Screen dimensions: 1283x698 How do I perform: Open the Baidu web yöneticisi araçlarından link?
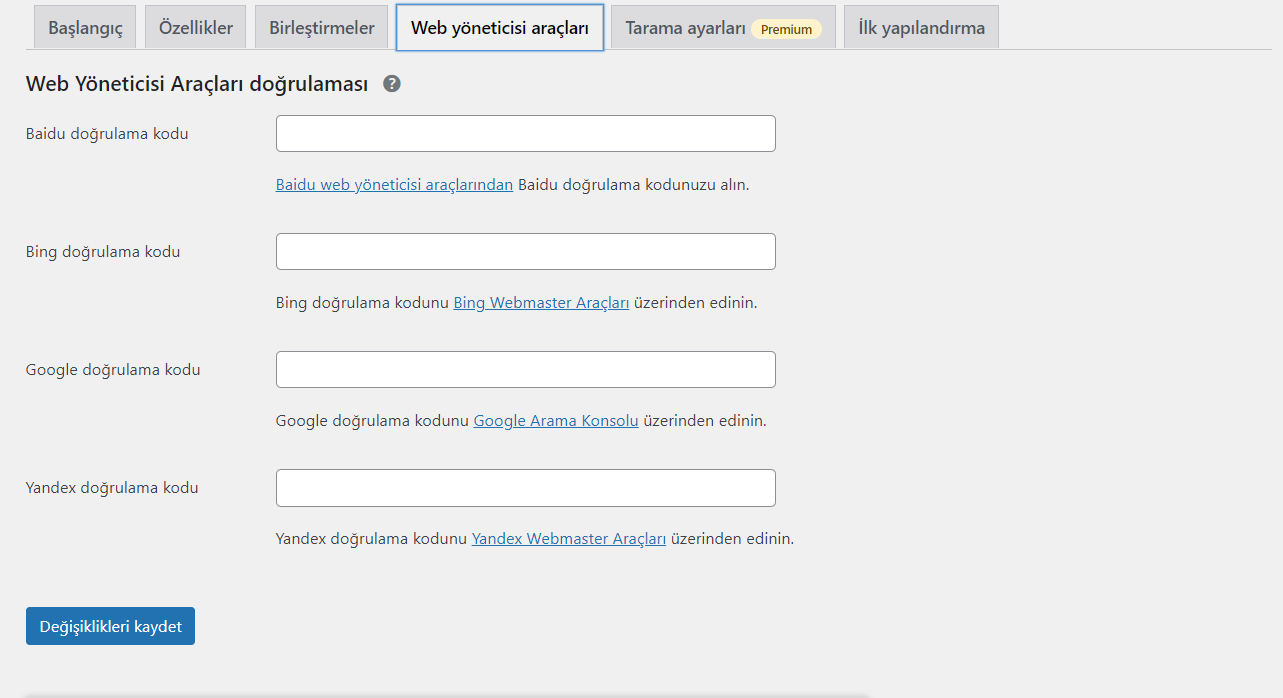pos(394,185)
